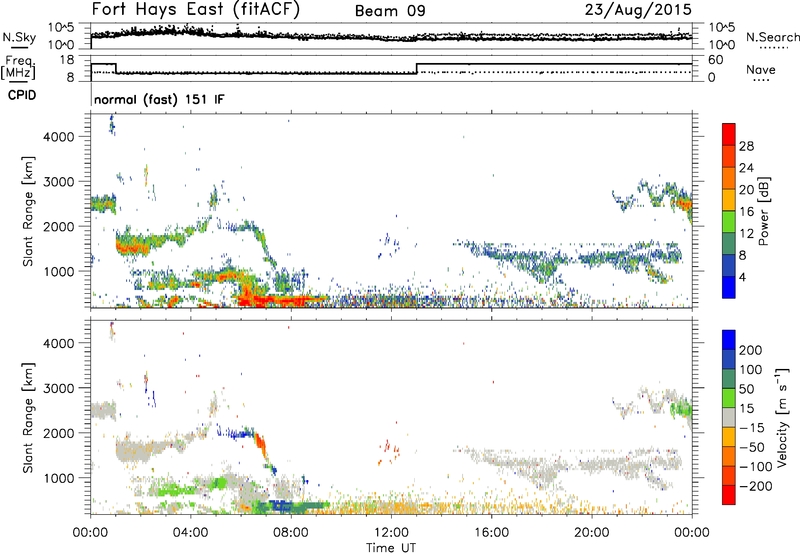800x554 pixels.
Task: Click the 'Power [dB]' colorbar label
Action: [763, 211]
